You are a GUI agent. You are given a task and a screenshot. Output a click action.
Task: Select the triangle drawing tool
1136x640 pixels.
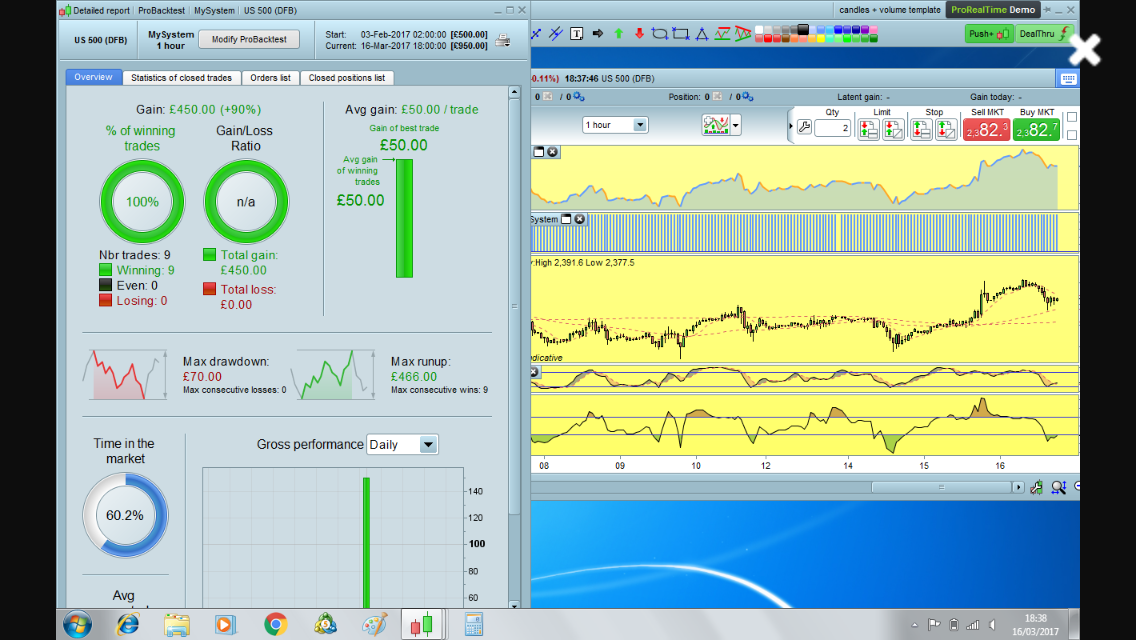701,33
